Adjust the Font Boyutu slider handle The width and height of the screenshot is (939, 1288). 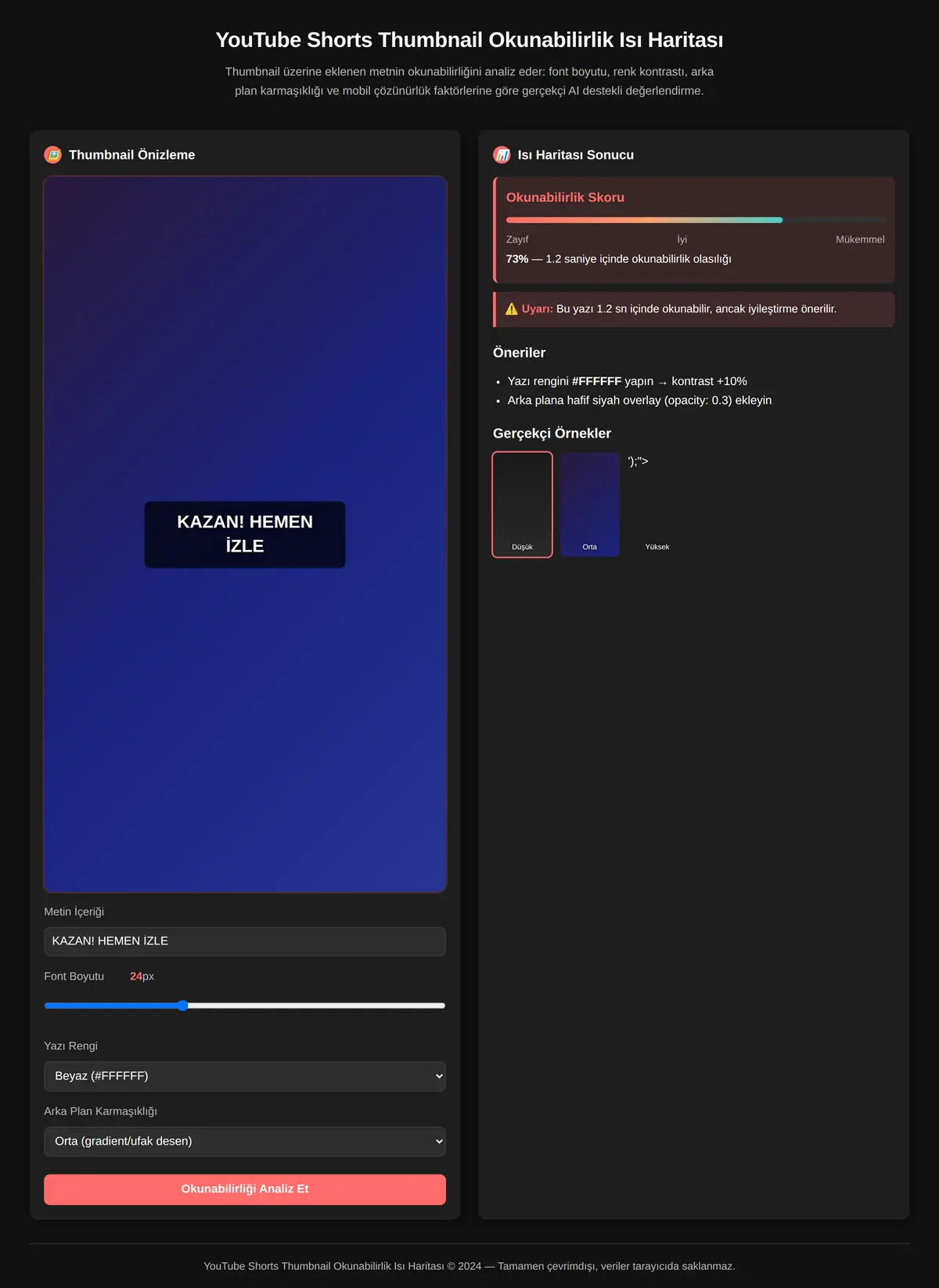[182, 1006]
